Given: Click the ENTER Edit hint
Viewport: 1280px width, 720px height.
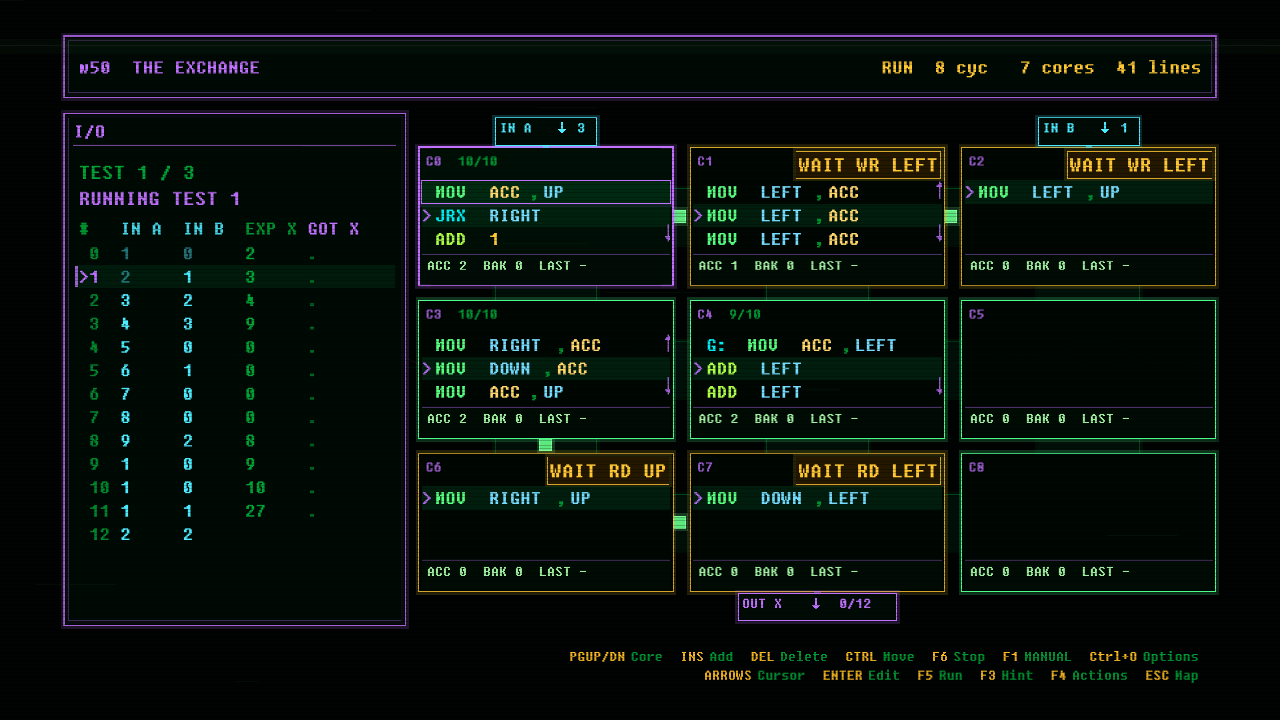Looking at the screenshot, I should point(860,676).
